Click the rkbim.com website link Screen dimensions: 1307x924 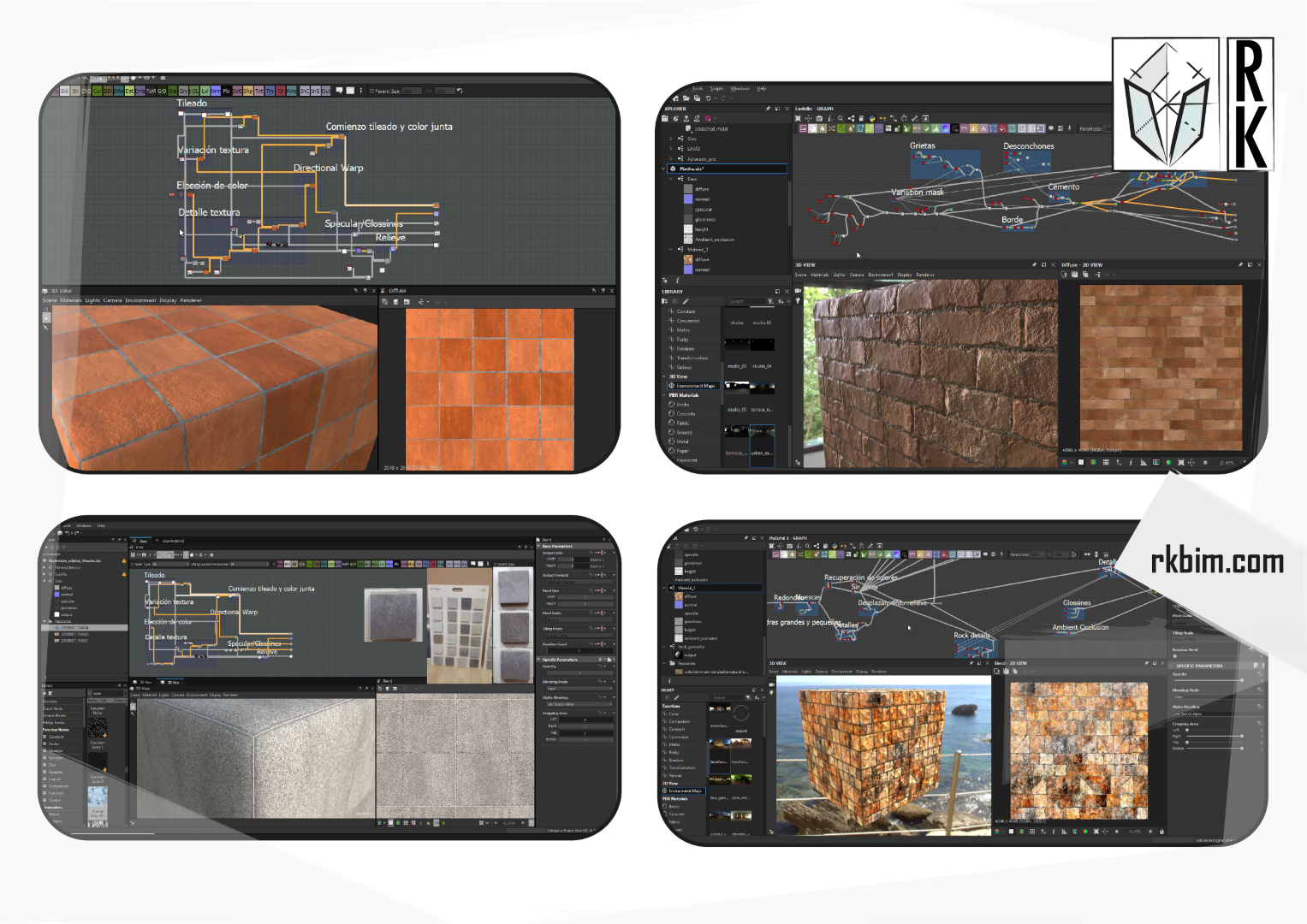point(1216,561)
